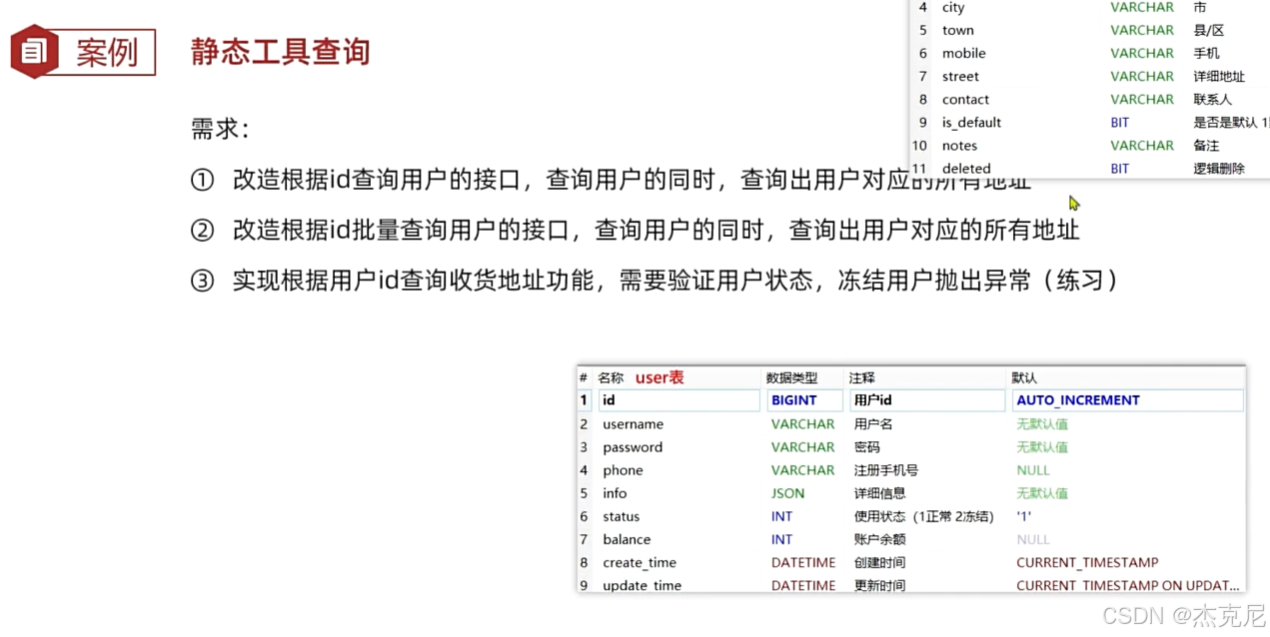This screenshot has width=1270, height=637.
Task: Select the street field name in the address table
Action: pos(961,76)
